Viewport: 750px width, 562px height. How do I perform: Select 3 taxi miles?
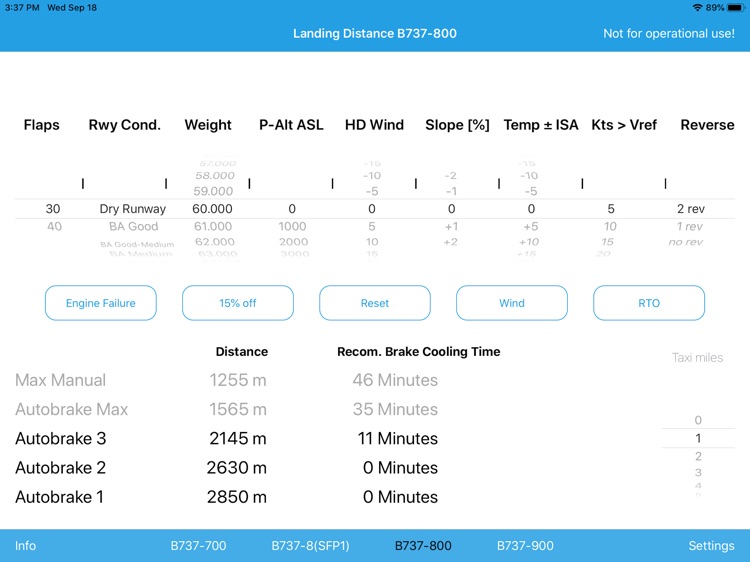[698, 473]
